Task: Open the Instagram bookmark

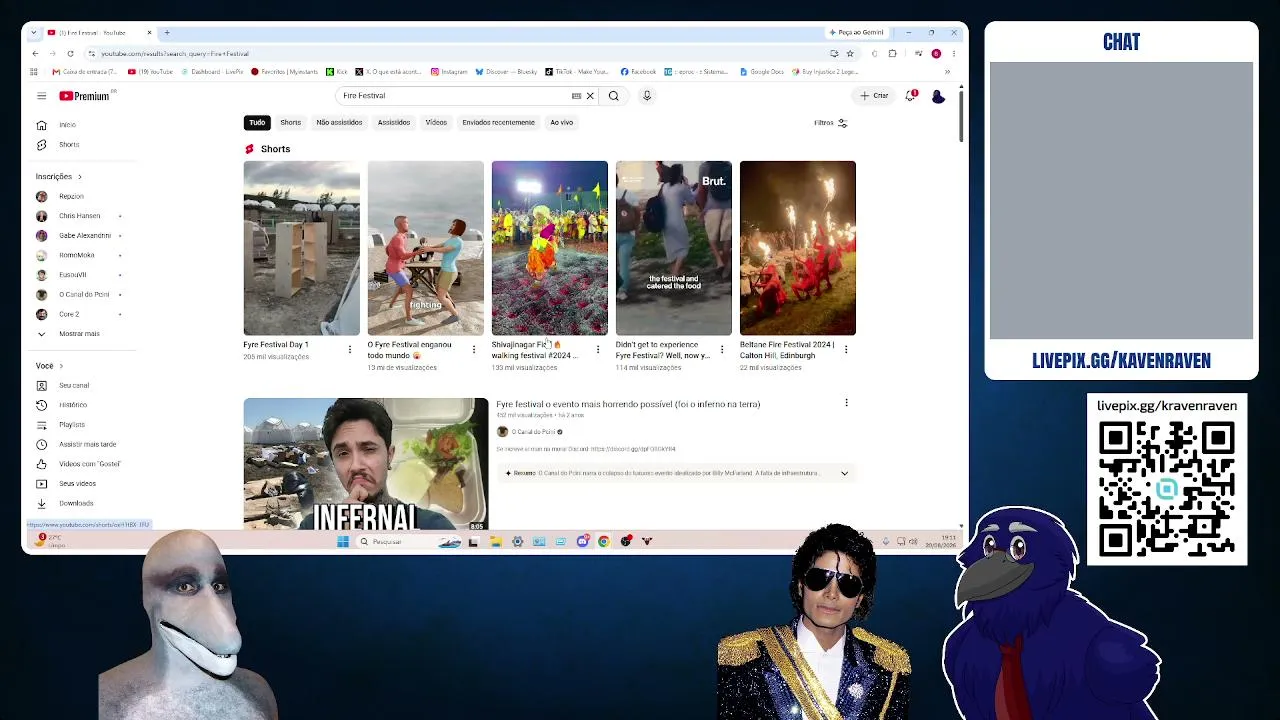Action: [449, 72]
